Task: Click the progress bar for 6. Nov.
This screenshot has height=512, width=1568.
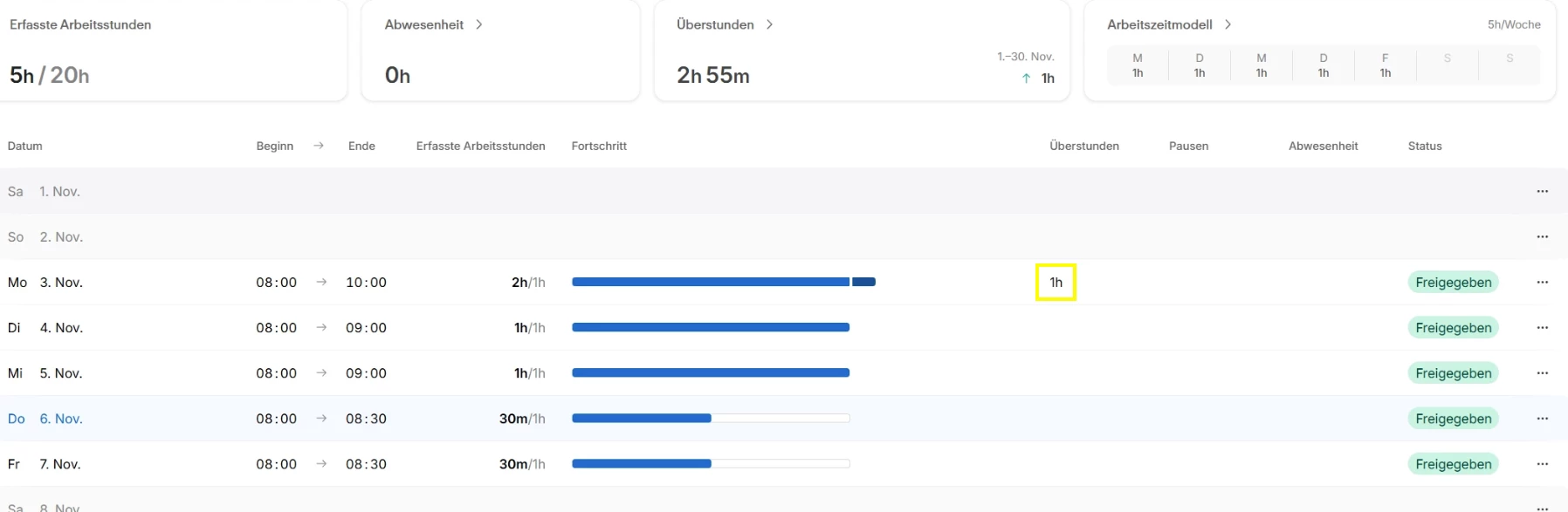Action: [710, 419]
